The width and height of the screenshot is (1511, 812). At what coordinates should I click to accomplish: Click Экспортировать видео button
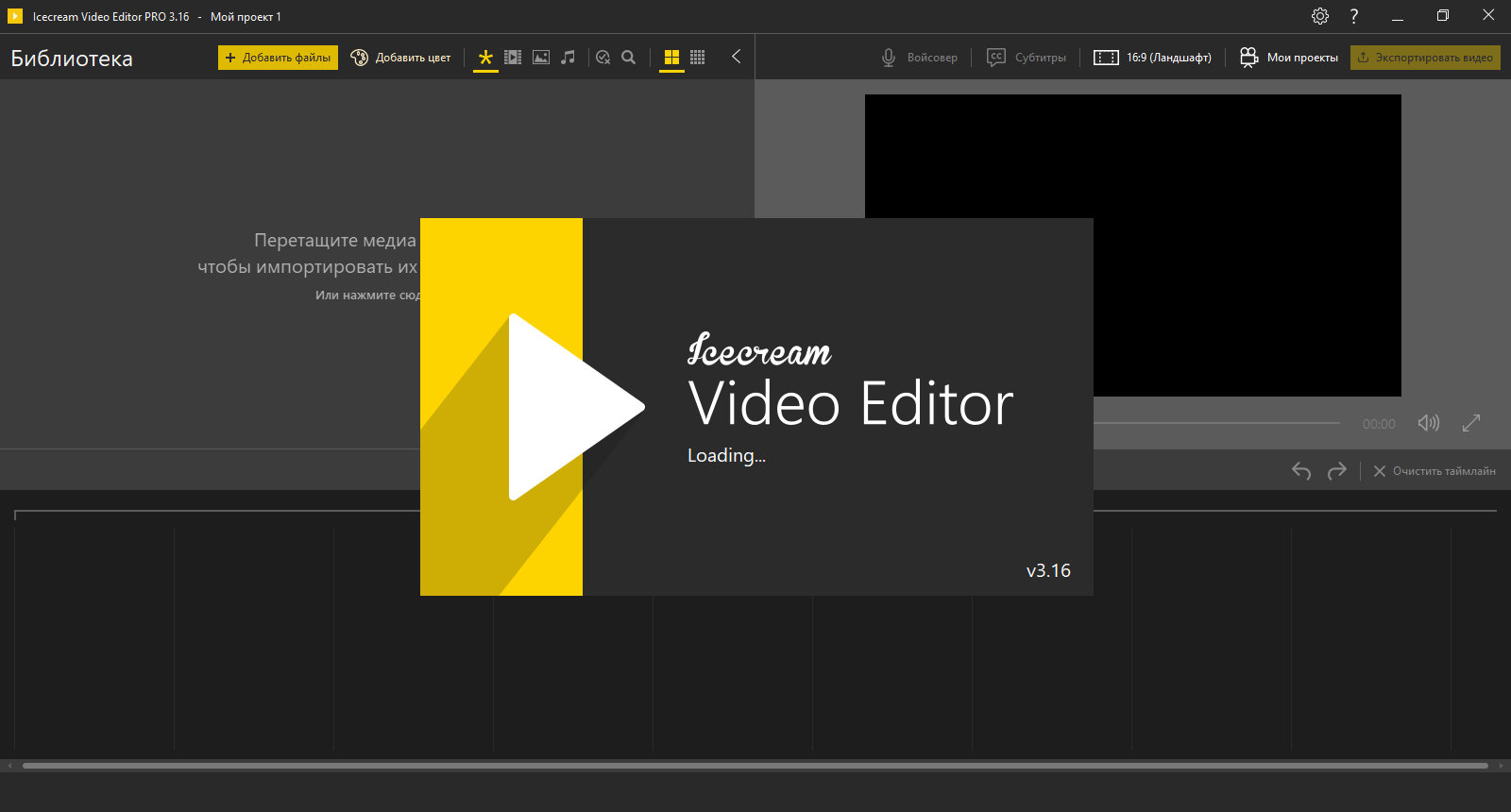point(1425,58)
